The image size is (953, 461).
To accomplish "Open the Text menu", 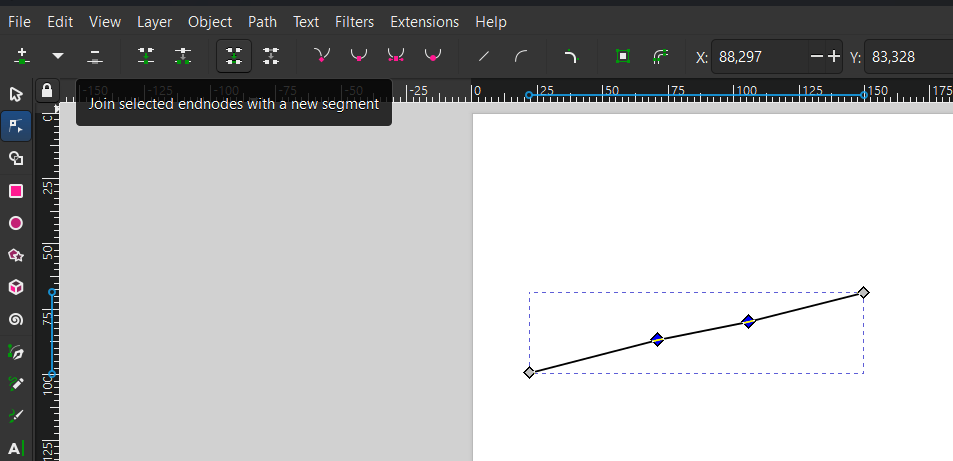I will click(306, 22).
